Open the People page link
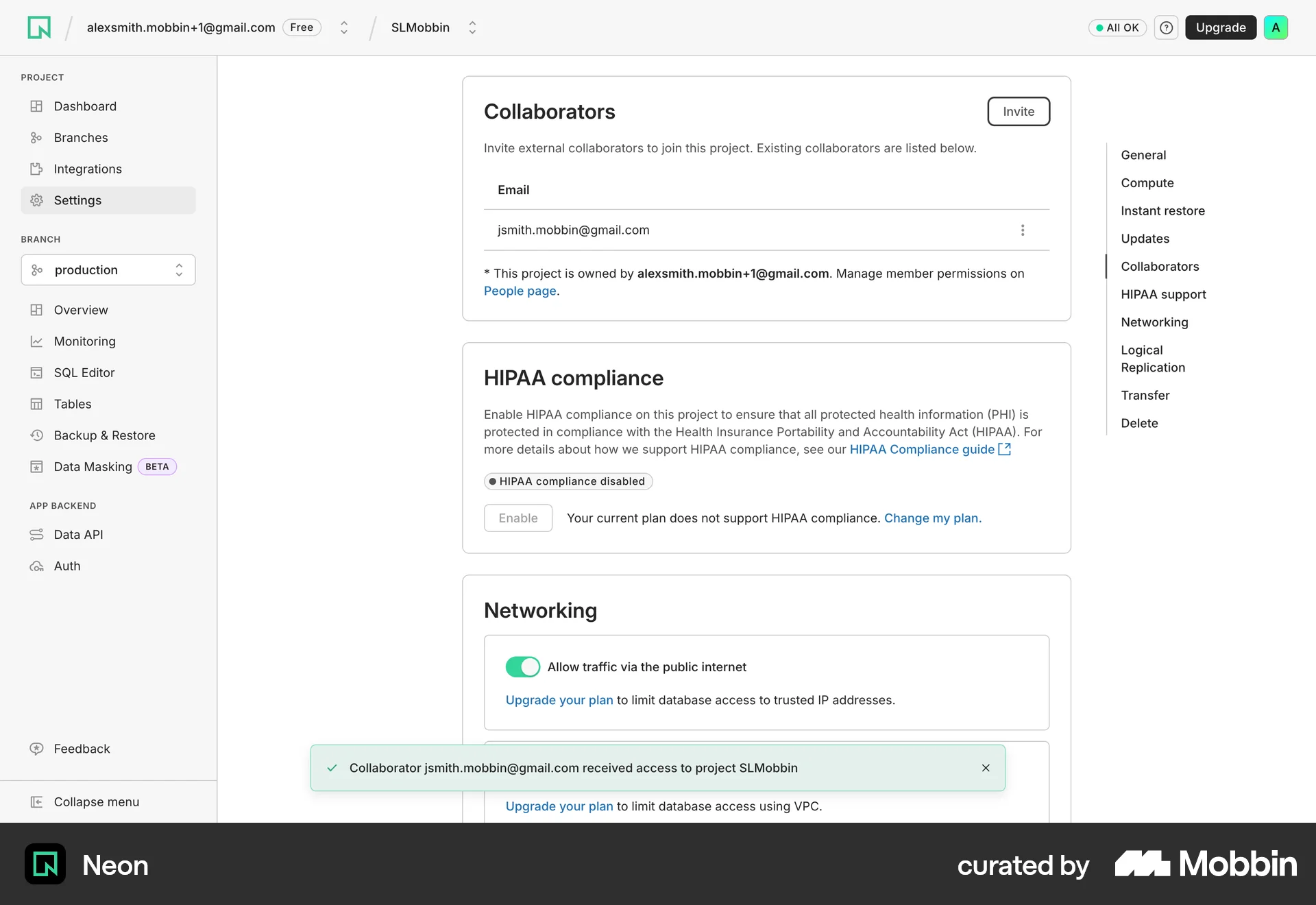The height and width of the screenshot is (905, 1316). point(520,291)
